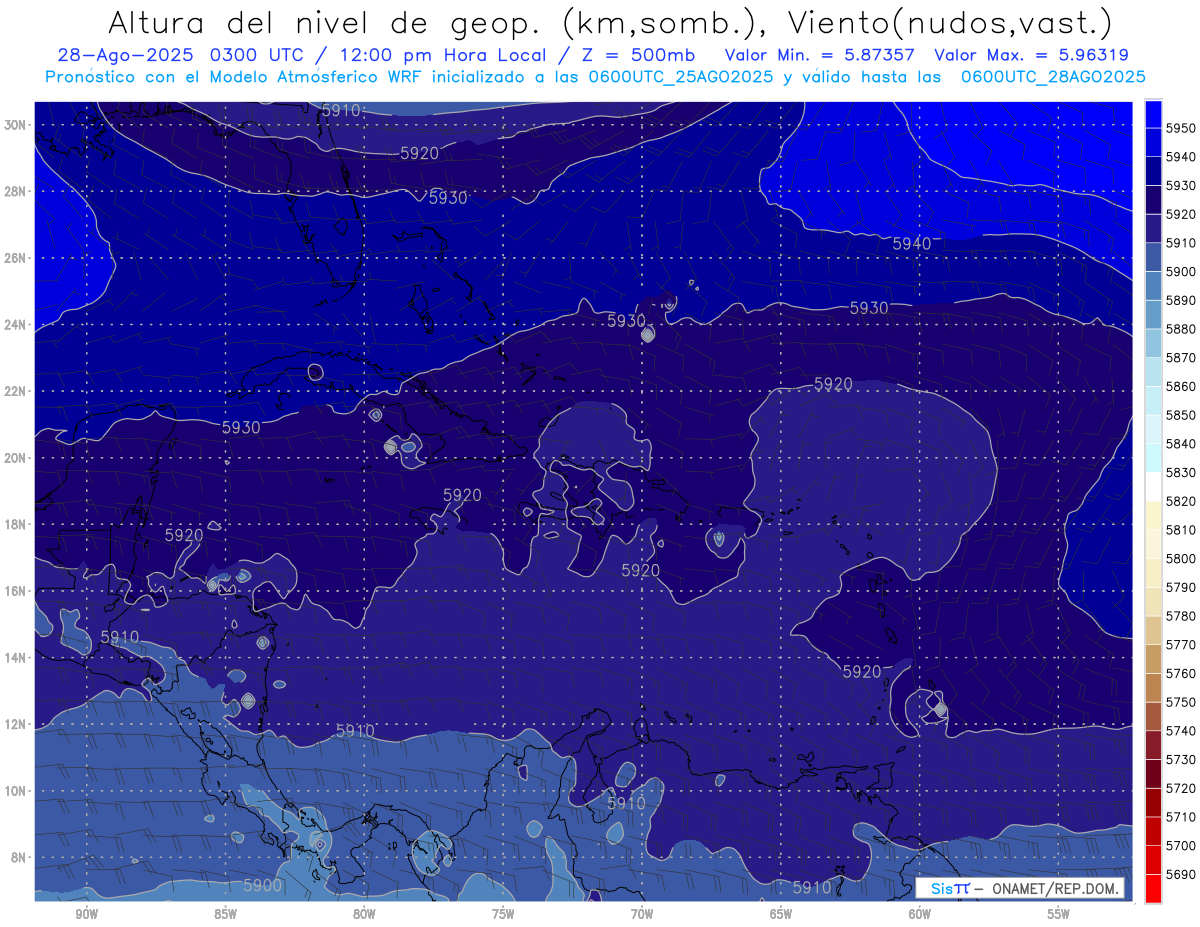The width and height of the screenshot is (1200, 927).
Task: Click the 60W longitude axis label
Action: click(x=920, y=914)
